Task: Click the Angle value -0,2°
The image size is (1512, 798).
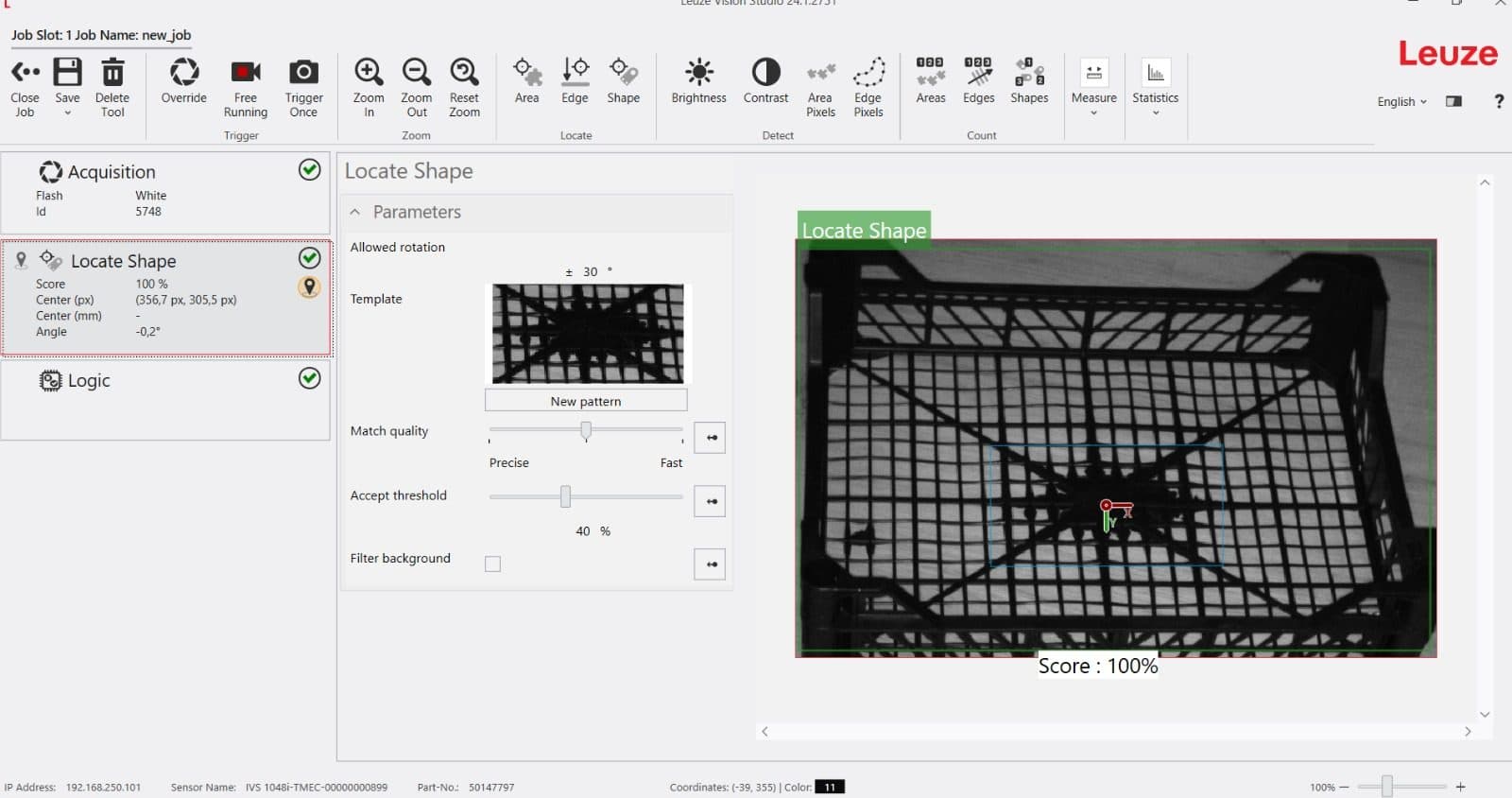Action: click(147, 332)
